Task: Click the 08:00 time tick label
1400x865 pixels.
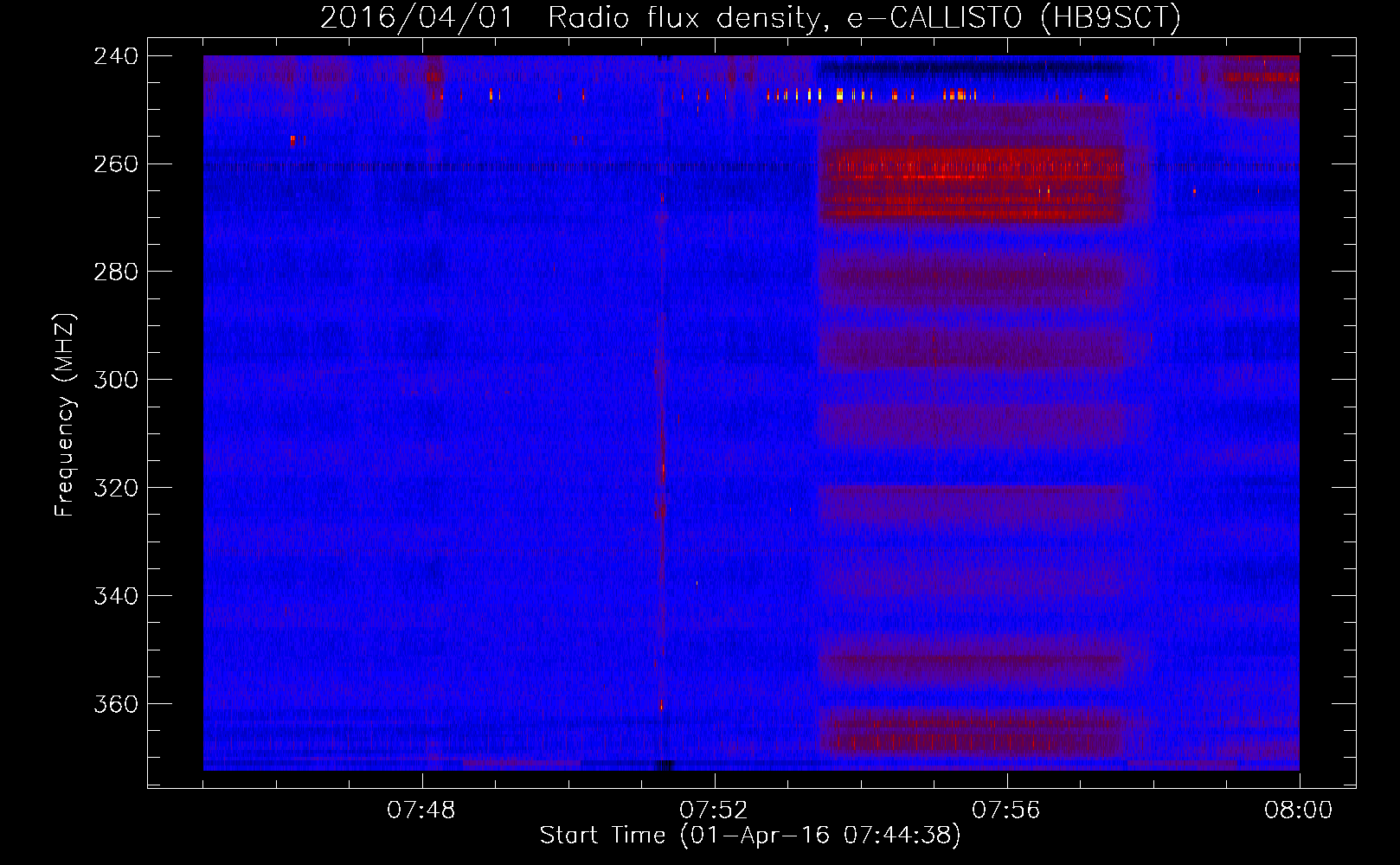Action: click(x=1298, y=811)
